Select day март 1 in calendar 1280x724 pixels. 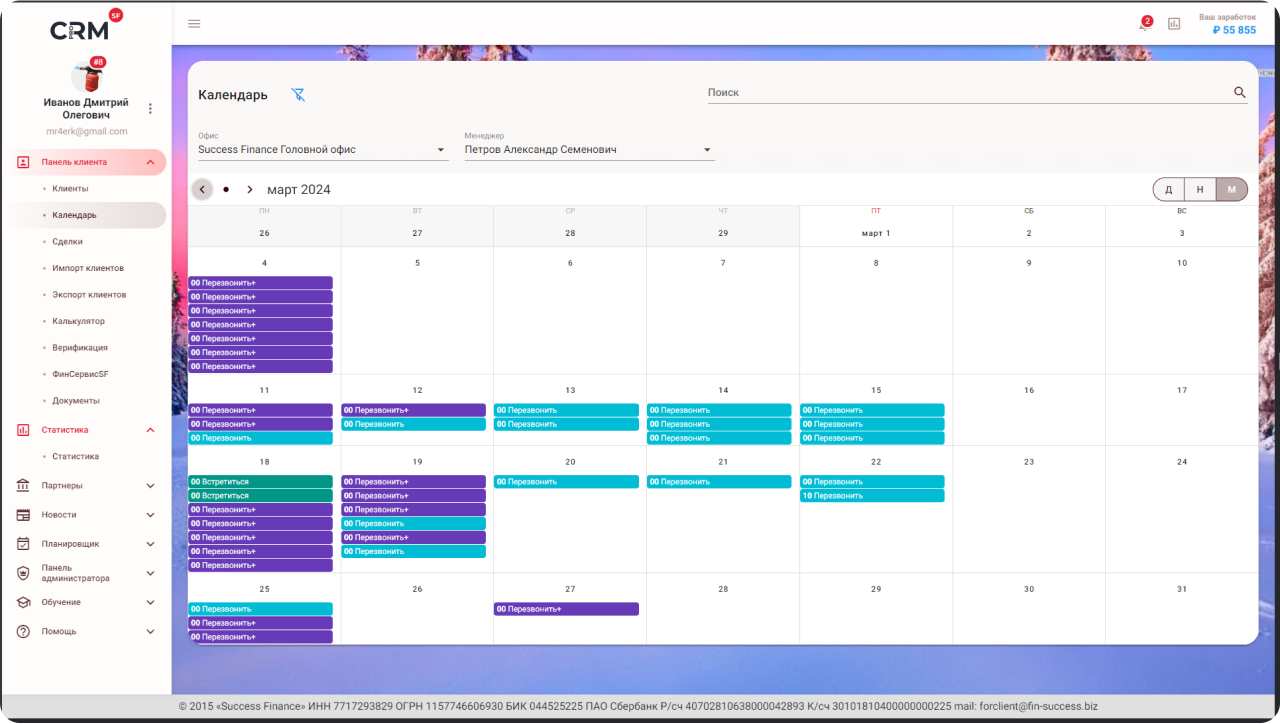[876, 233]
